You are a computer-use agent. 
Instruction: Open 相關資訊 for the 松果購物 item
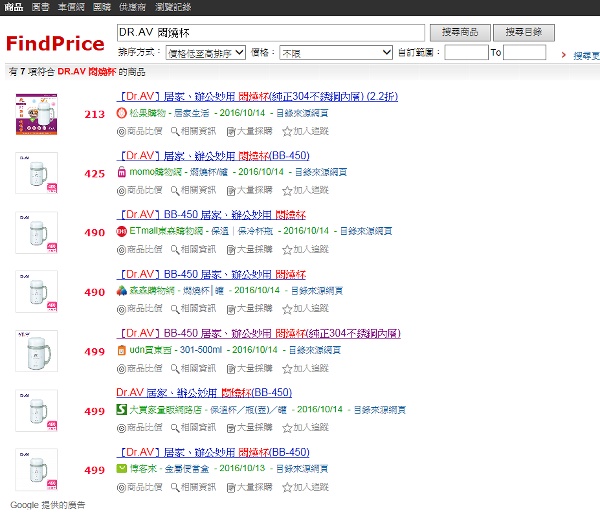click(193, 131)
